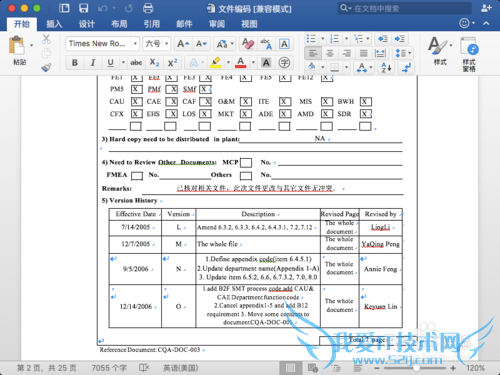This screenshot has width=500, height=375.
Task: Toggle the BWH checkbox
Action: pos(366,102)
